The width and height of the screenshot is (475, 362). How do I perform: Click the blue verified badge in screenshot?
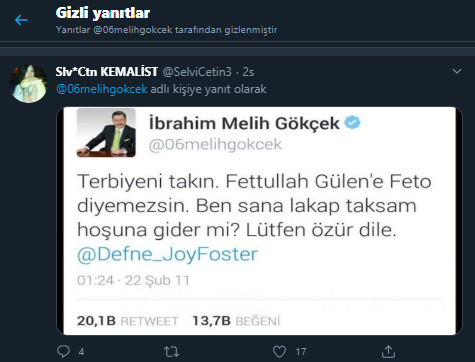pyautogui.click(x=352, y=123)
